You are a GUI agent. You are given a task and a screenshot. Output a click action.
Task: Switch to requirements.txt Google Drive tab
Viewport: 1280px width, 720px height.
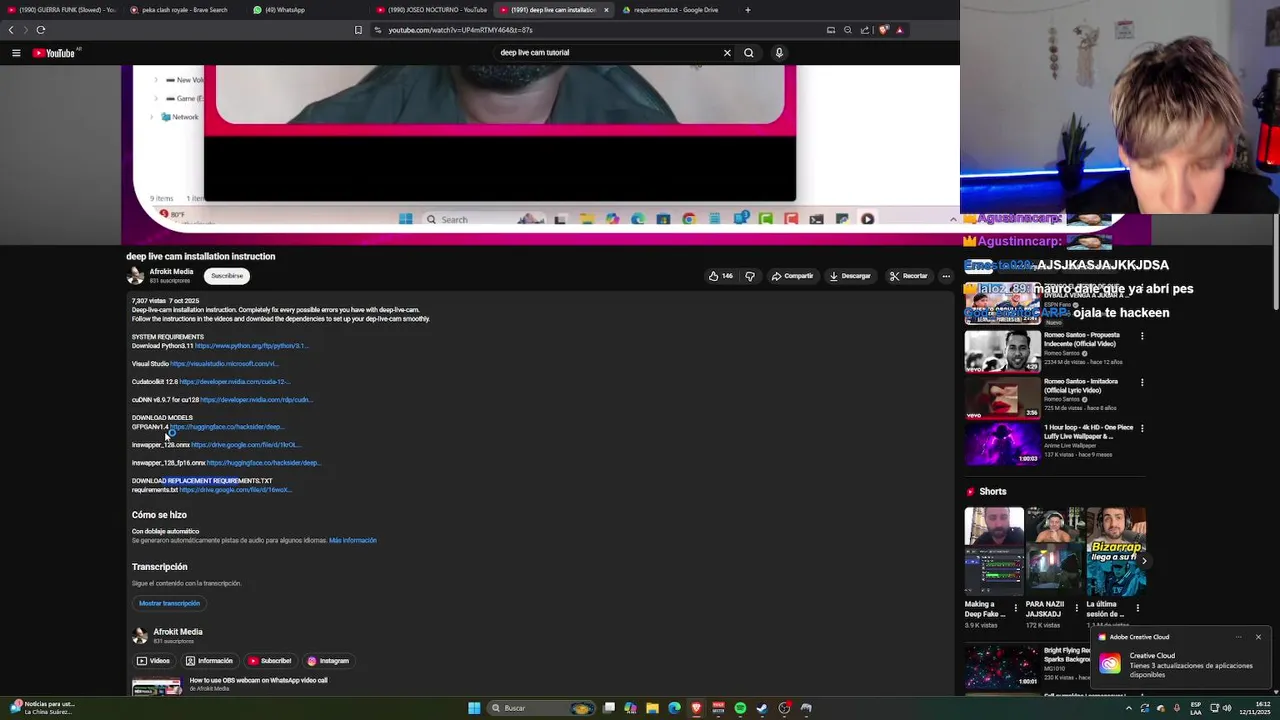point(676,10)
